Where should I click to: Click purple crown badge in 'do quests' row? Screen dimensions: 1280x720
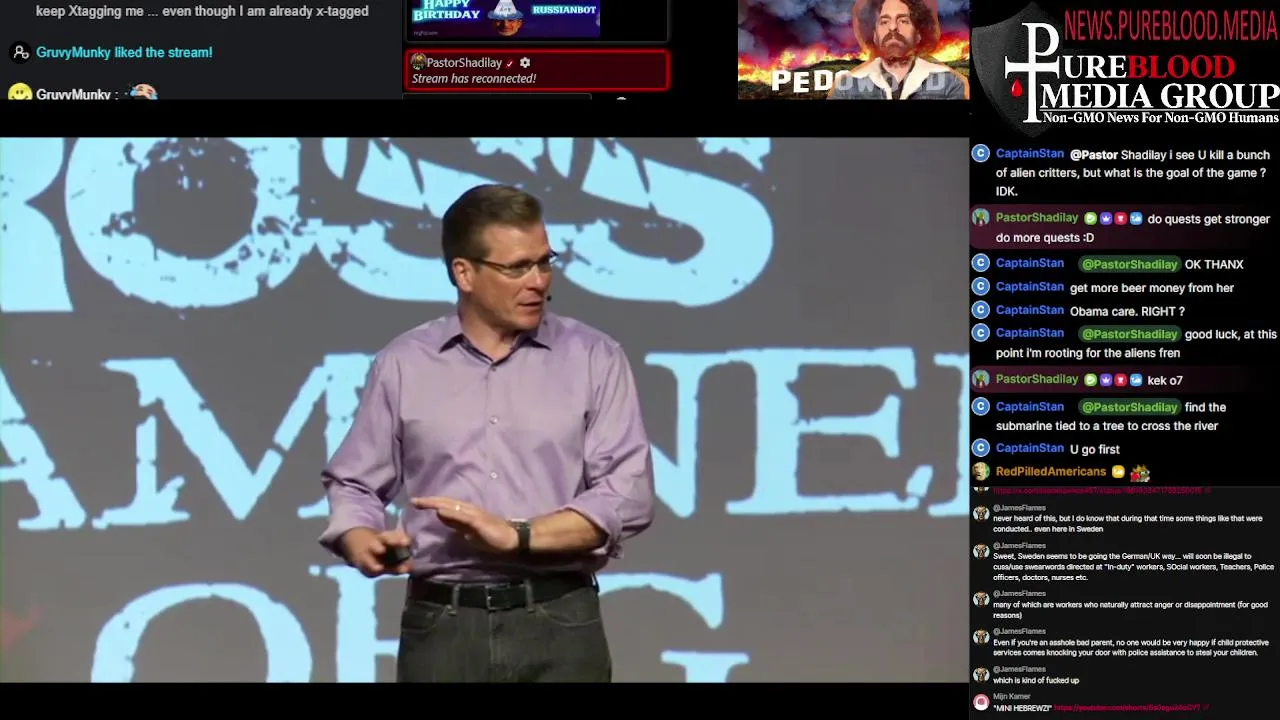click(x=1105, y=219)
